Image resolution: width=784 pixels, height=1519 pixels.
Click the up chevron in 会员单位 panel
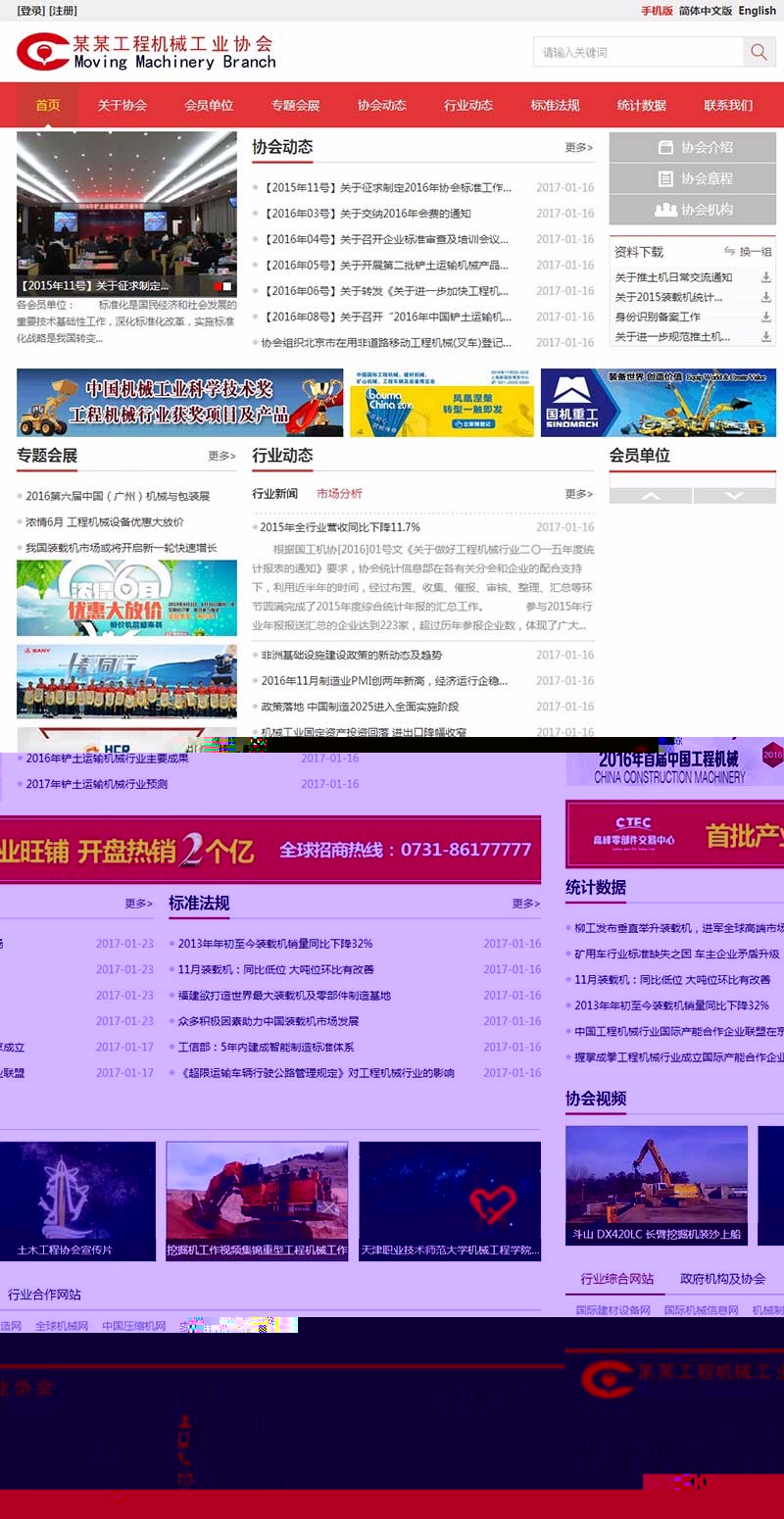pyautogui.click(x=649, y=498)
